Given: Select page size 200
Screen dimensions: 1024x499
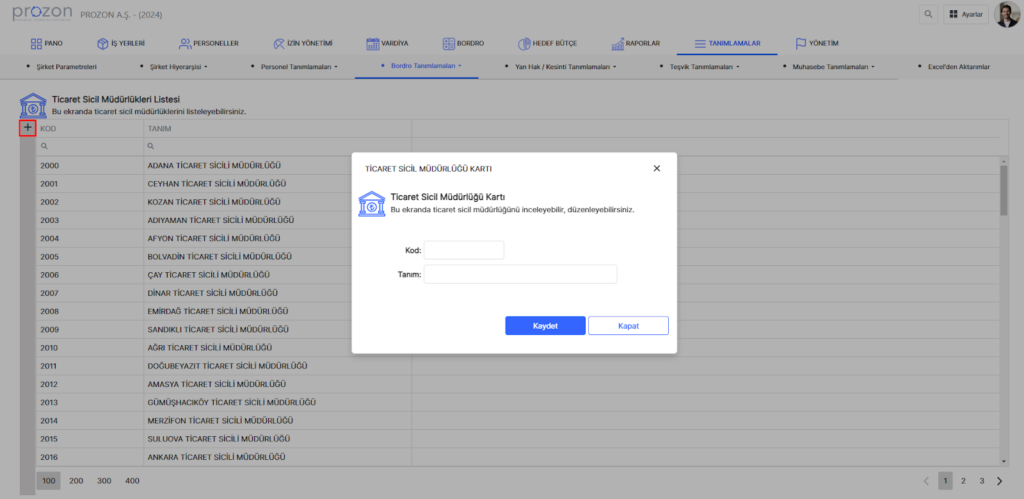Looking at the screenshot, I should [76, 481].
